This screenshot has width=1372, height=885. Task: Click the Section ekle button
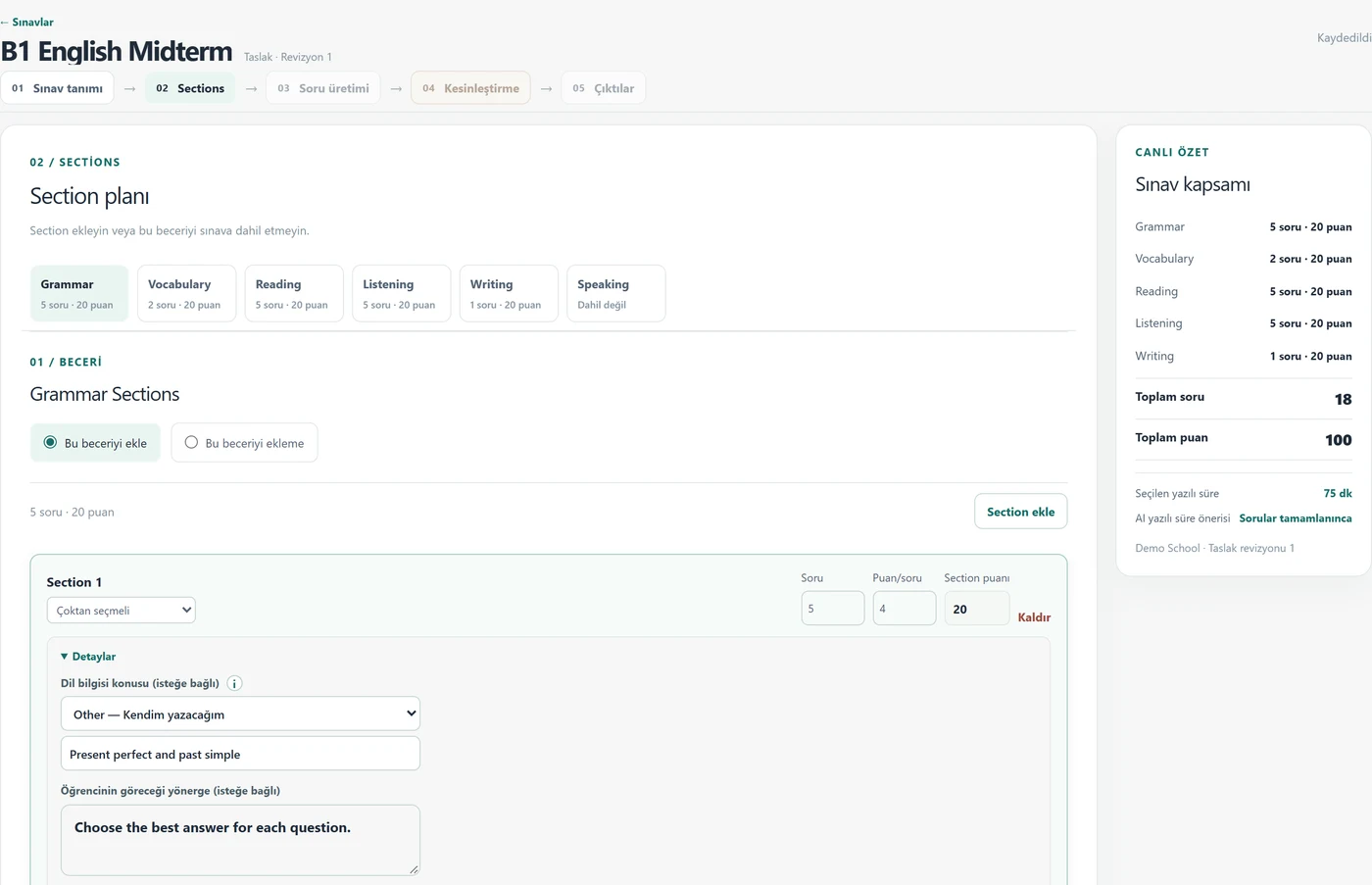1020,512
